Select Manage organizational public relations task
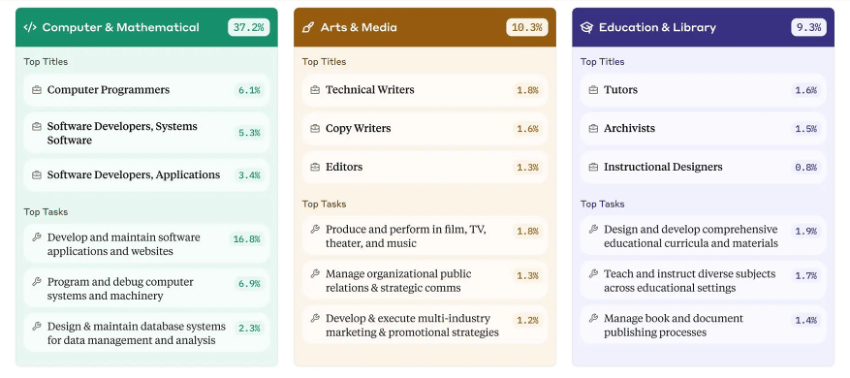This screenshot has width=850, height=378. (x=425, y=280)
